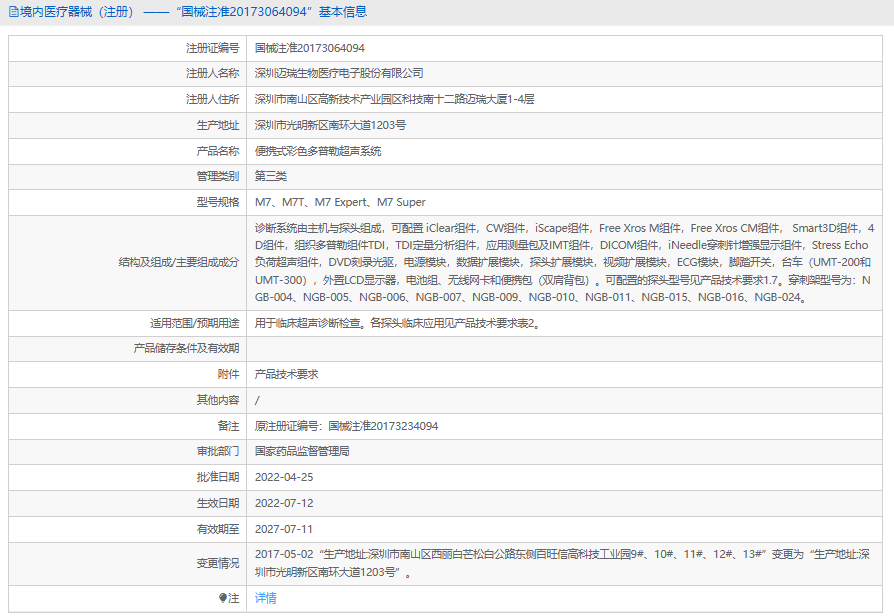Viewport: 894px width, 616px height.
Task: Click the 备注 row label
Action: tap(228, 426)
